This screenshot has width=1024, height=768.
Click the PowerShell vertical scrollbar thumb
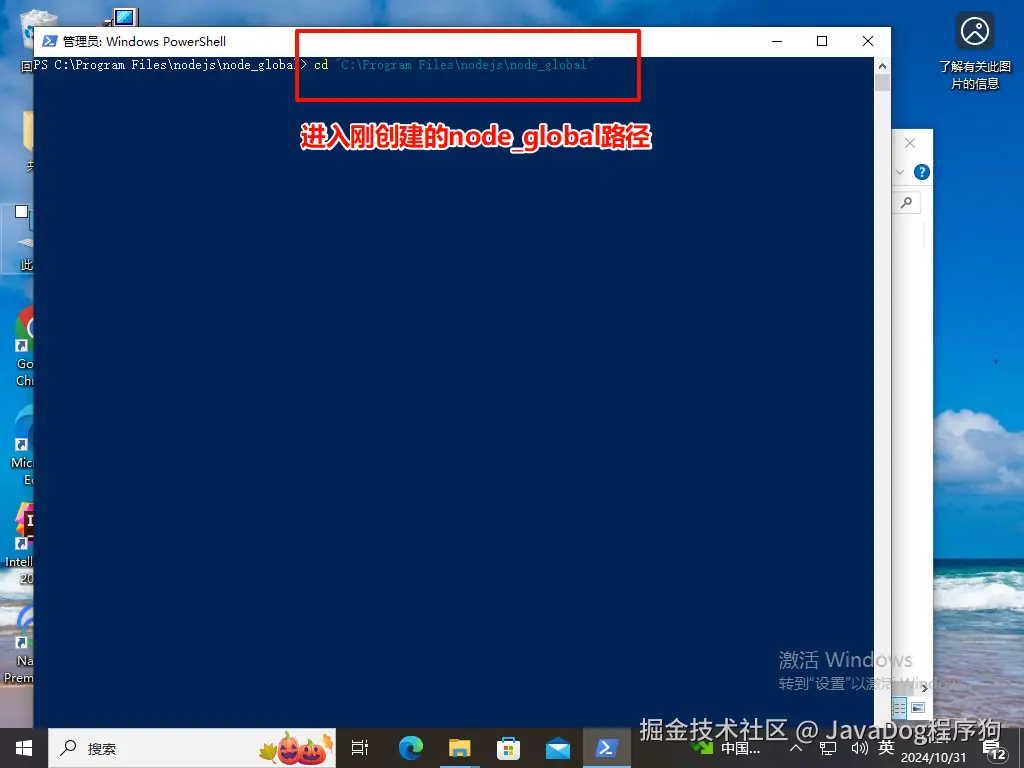tap(882, 83)
